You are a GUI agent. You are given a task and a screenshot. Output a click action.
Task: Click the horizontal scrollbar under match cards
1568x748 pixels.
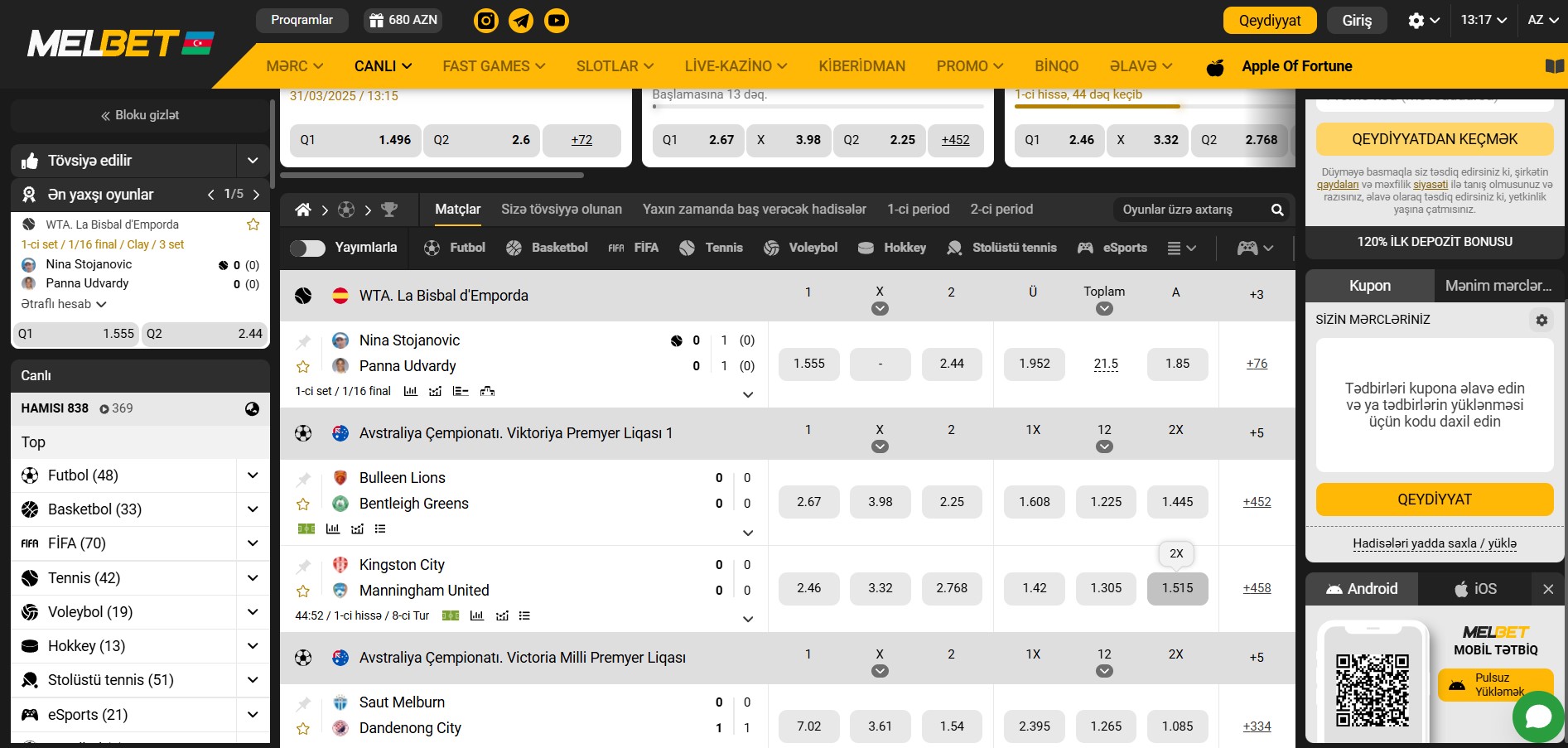(432, 176)
